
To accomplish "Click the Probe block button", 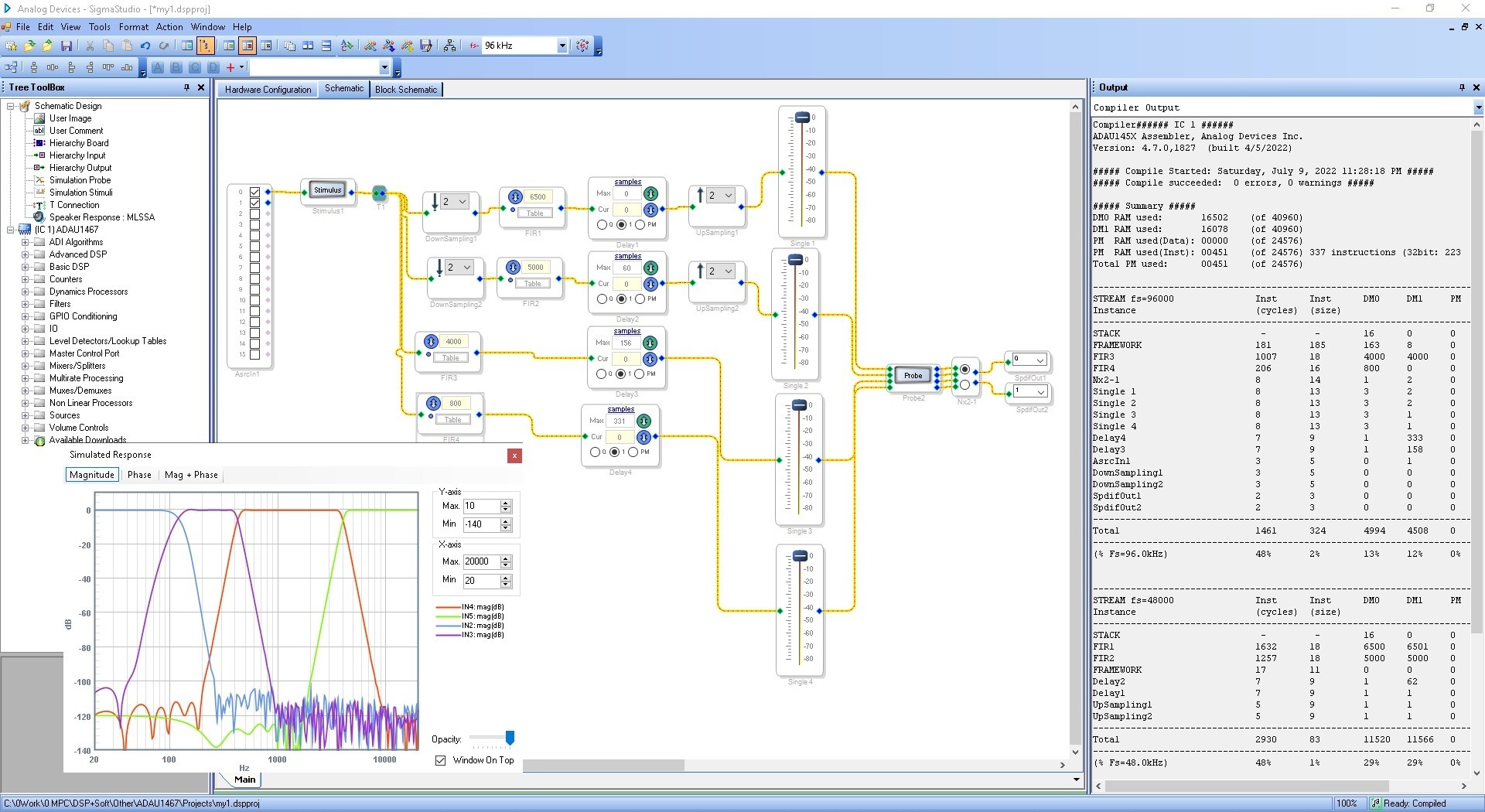I will point(913,375).
